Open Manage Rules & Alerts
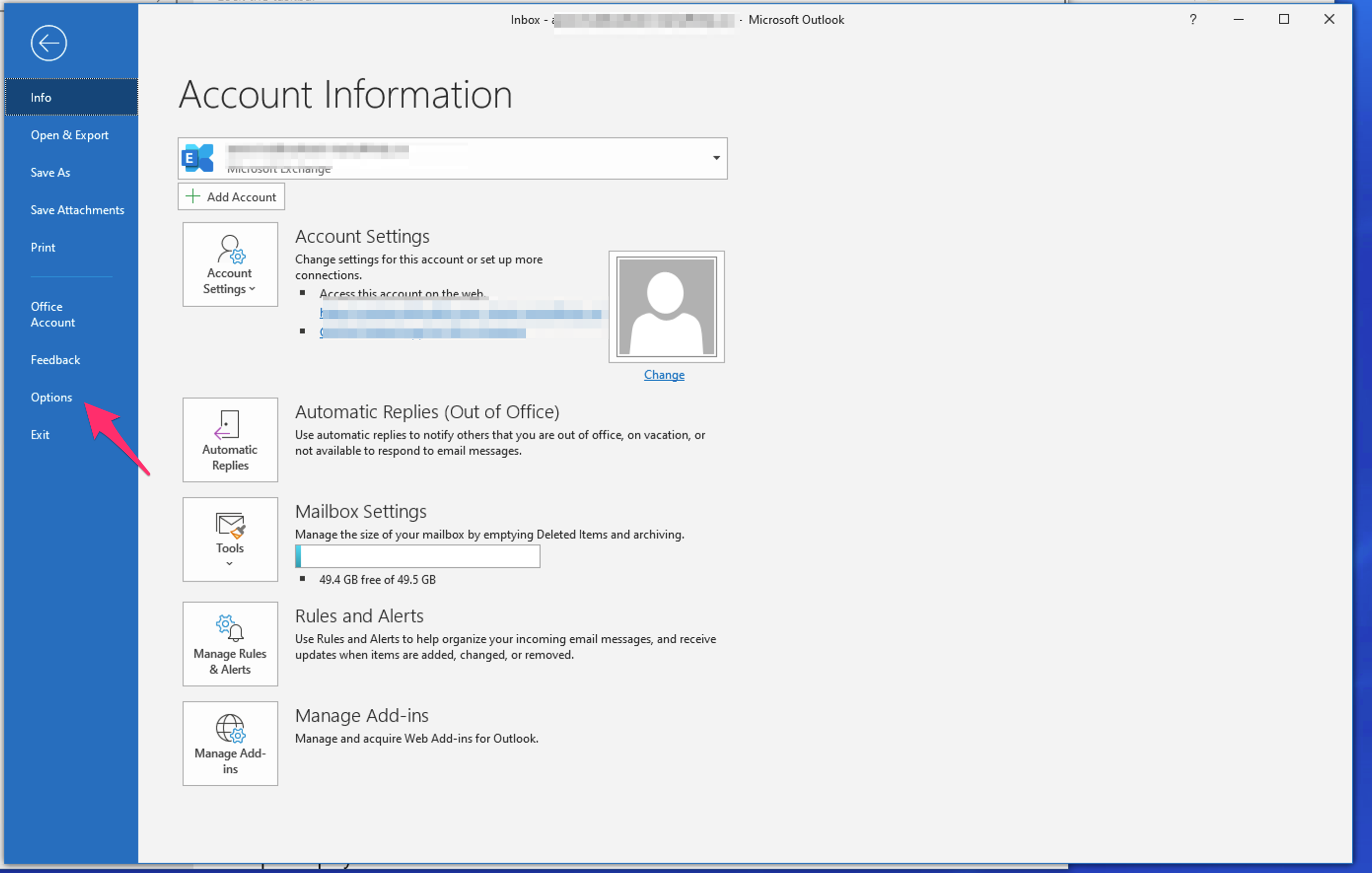 pos(230,643)
